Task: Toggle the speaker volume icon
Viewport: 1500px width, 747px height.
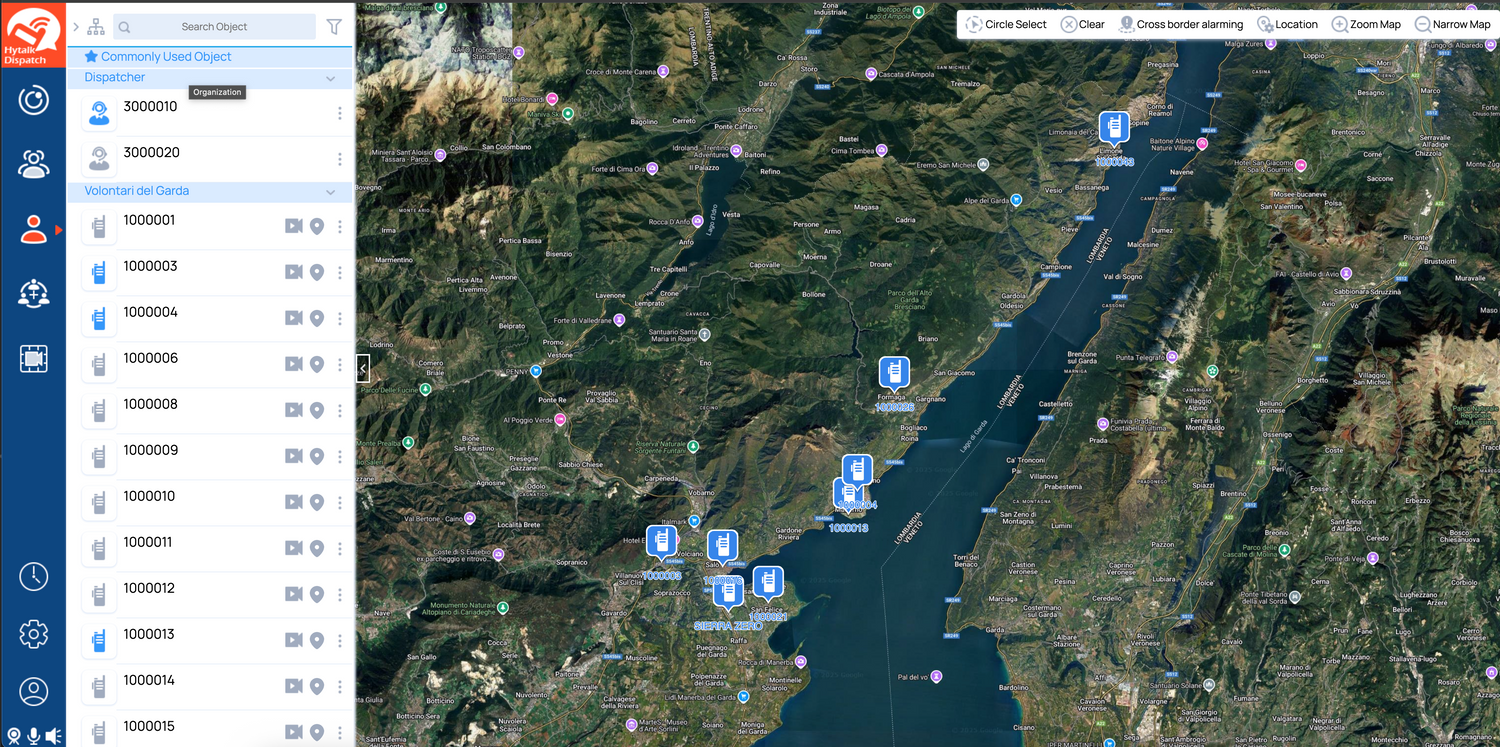Action: [x=54, y=736]
